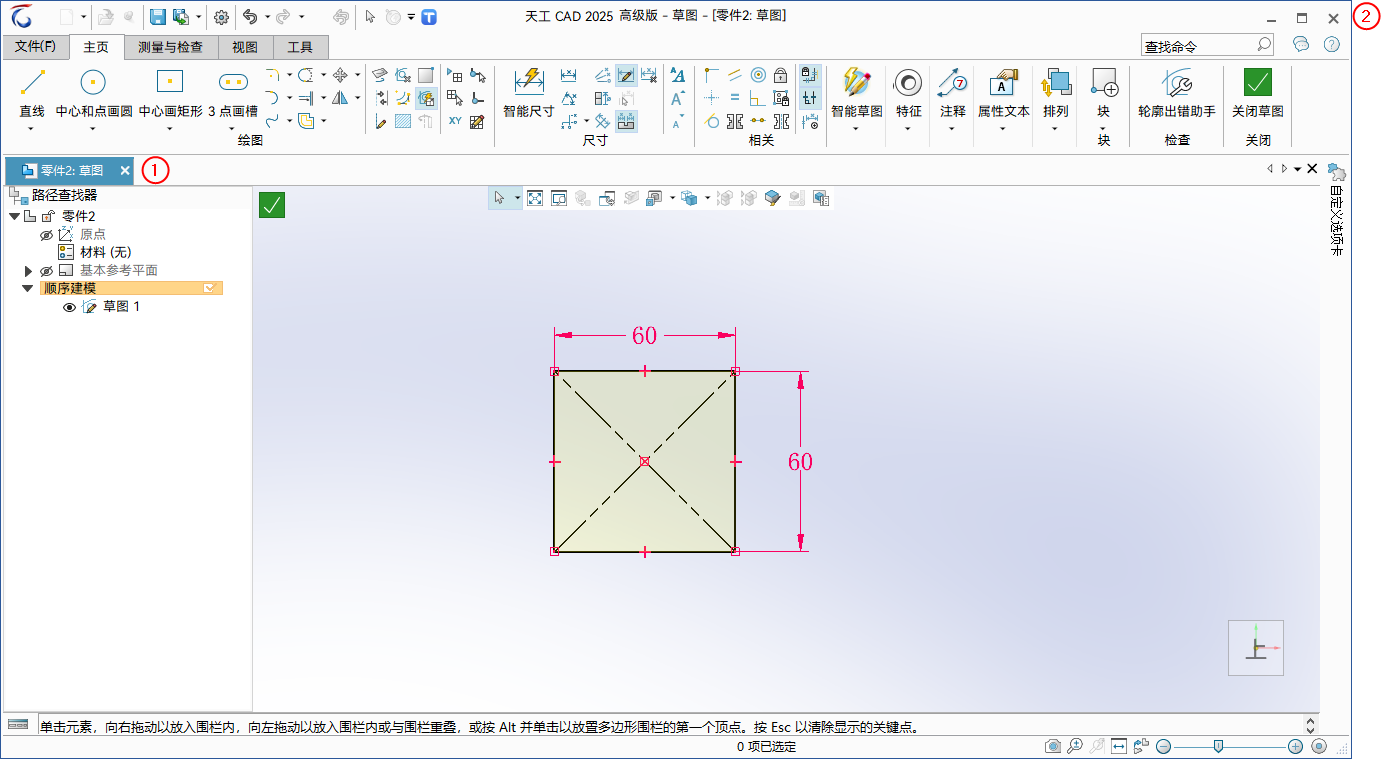1382x759 pixels.
Task: Apply concentric relation icon
Action: point(758,74)
